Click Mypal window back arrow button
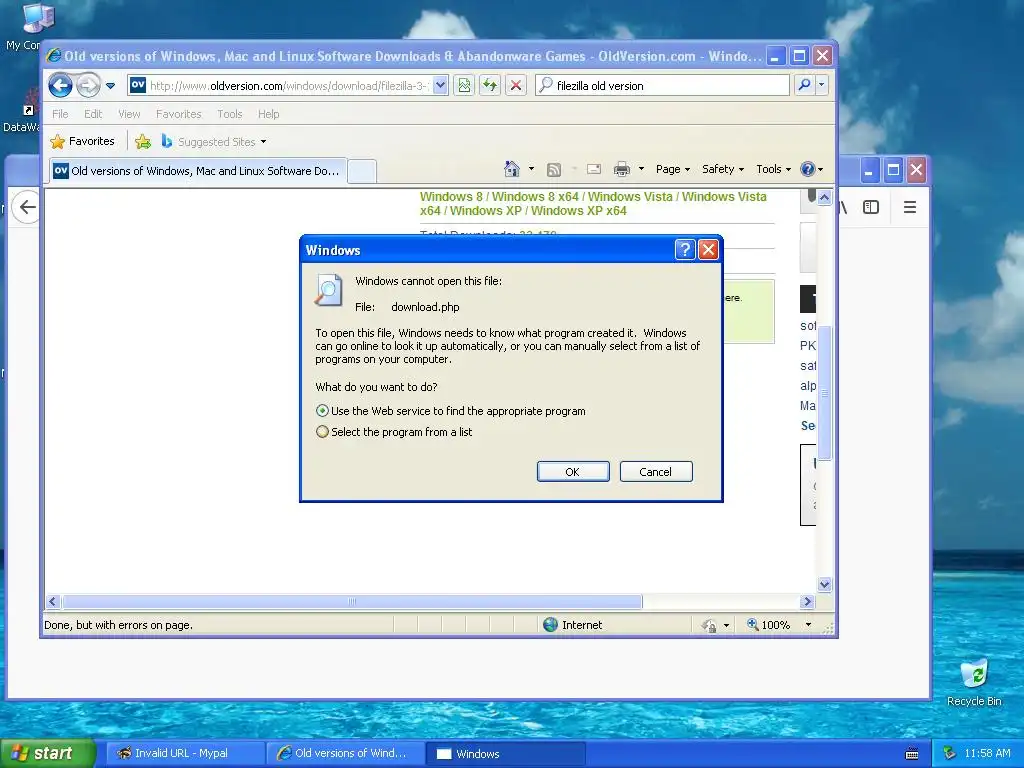The width and height of the screenshot is (1024, 768). point(27,207)
